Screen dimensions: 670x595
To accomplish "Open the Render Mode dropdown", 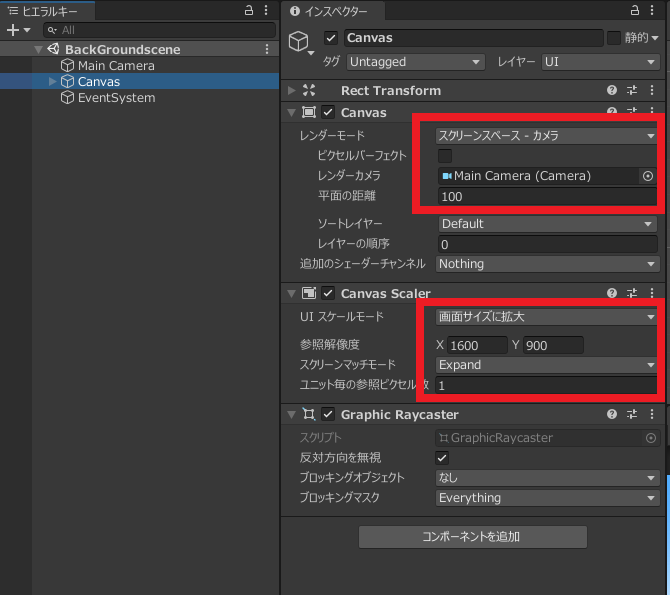I will [x=547, y=136].
